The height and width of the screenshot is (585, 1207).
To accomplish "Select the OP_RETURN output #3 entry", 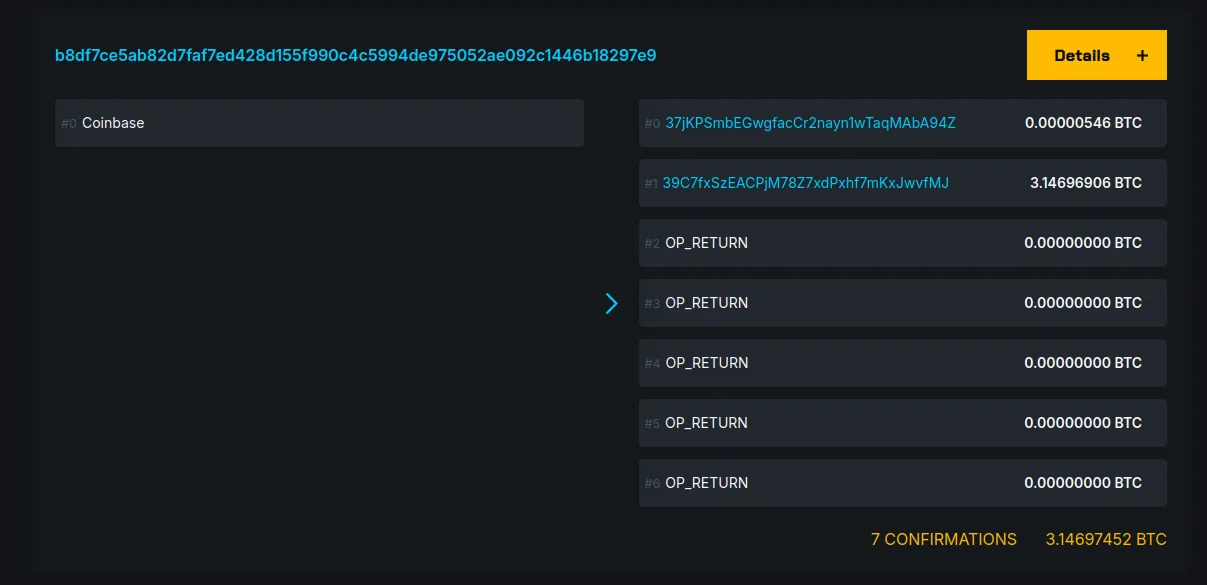I will (900, 302).
